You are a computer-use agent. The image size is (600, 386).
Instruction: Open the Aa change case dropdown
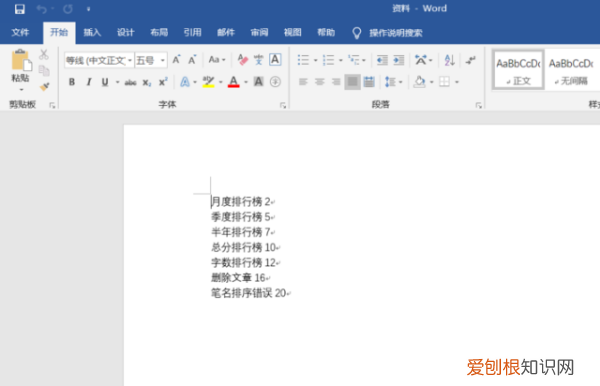[x=217, y=60]
